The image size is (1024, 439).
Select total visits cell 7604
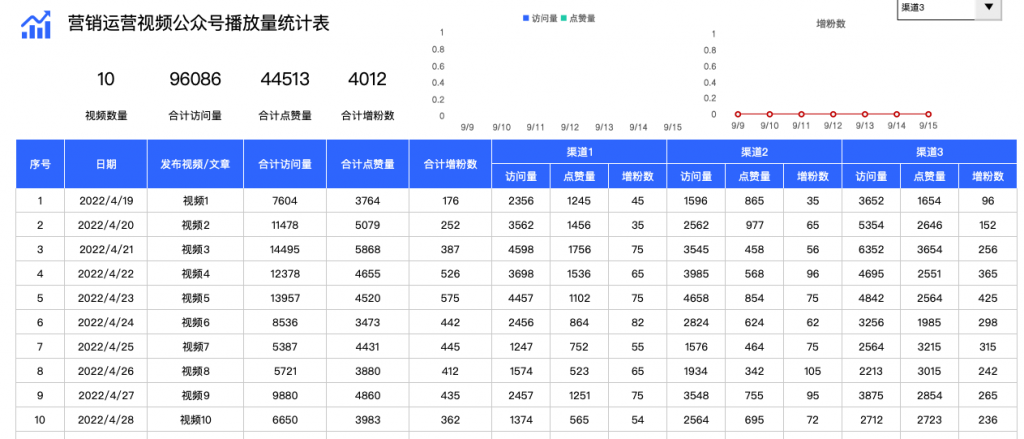[285, 201]
